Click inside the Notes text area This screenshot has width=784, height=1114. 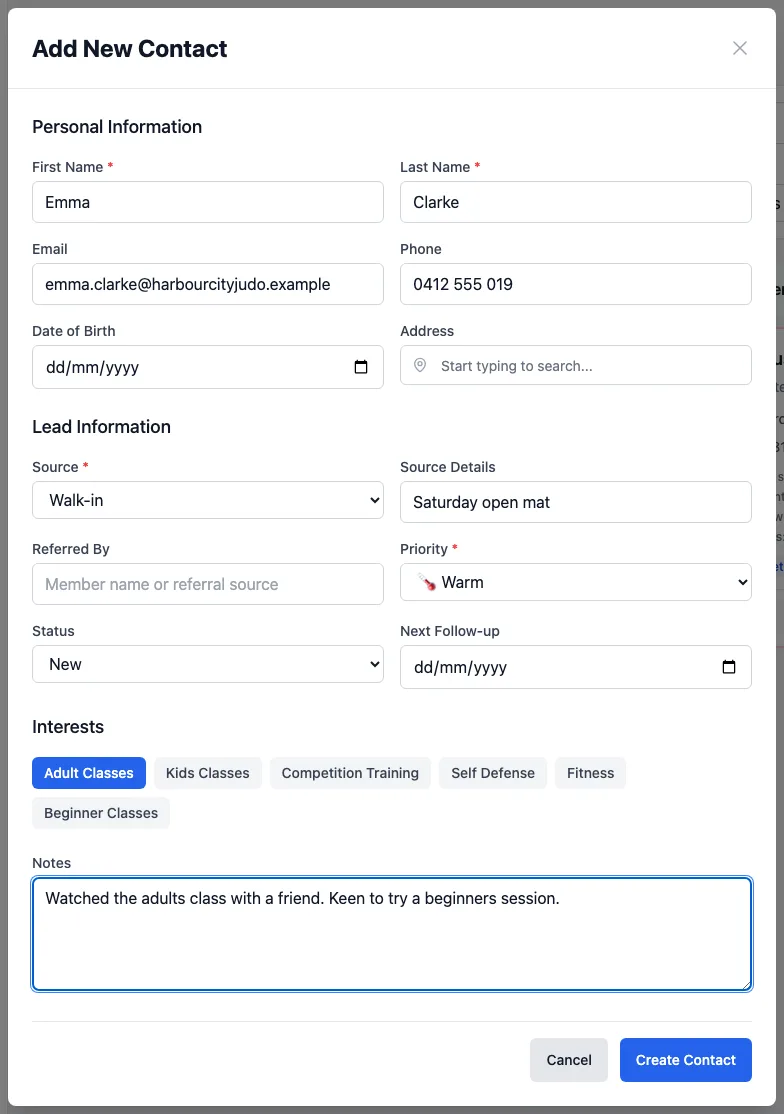point(392,934)
